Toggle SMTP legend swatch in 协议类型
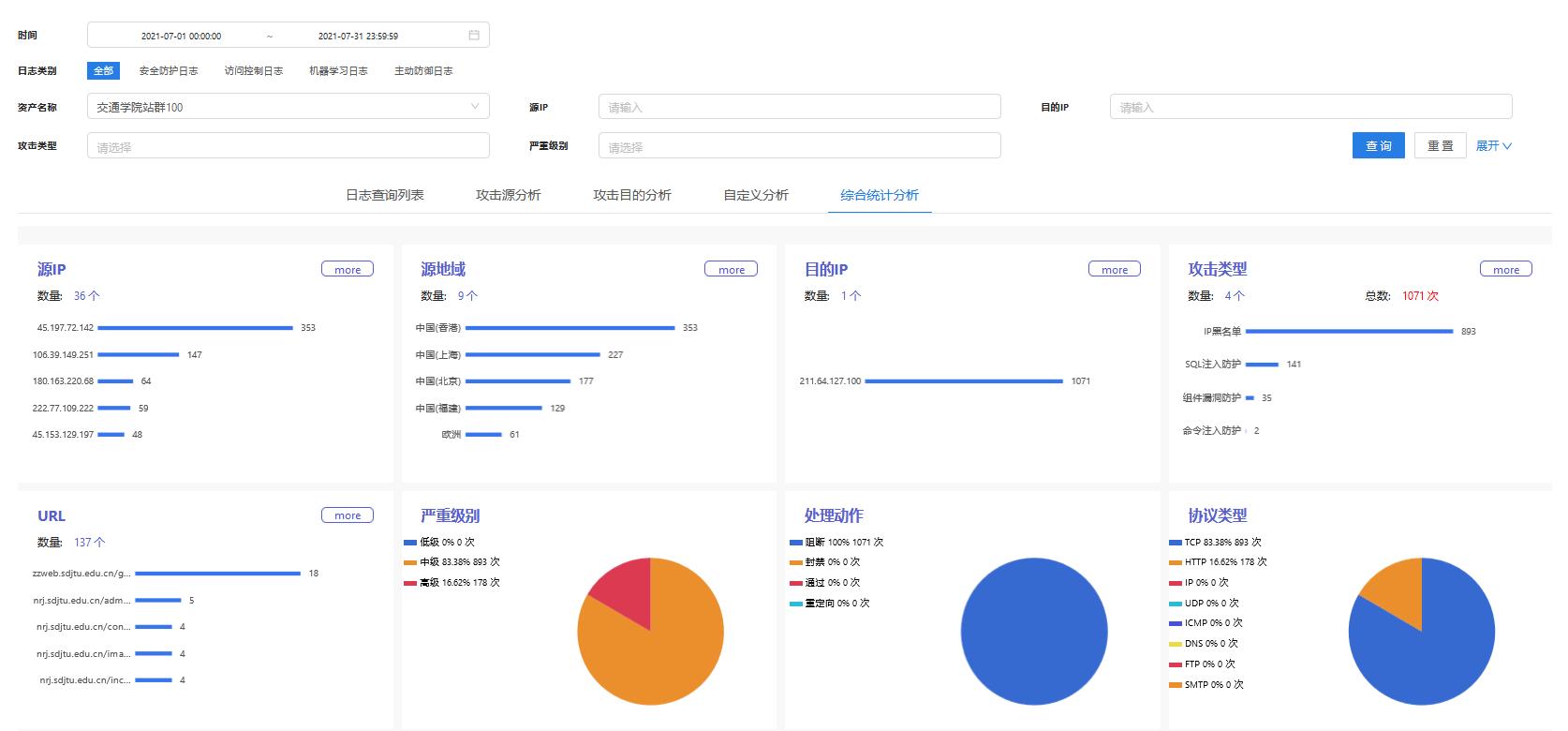The image size is (1568, 731). coord(1176,685)
